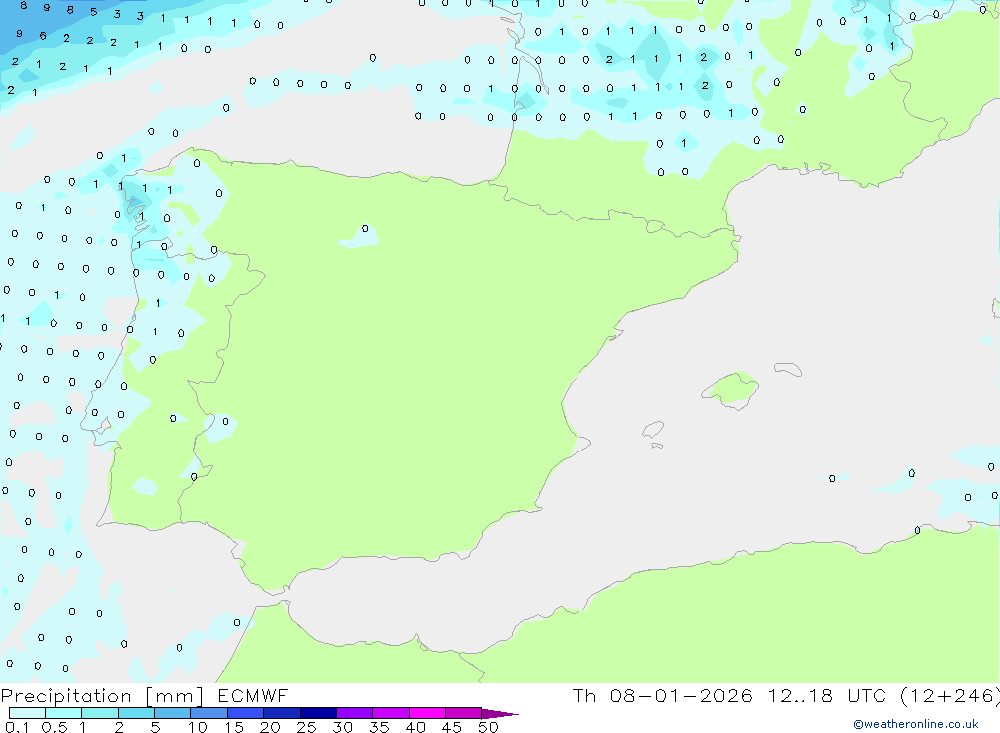Click the 0.1–0.5 mm palest legend swatch
Screen dimensions: 1000x733
click(27, 713)
